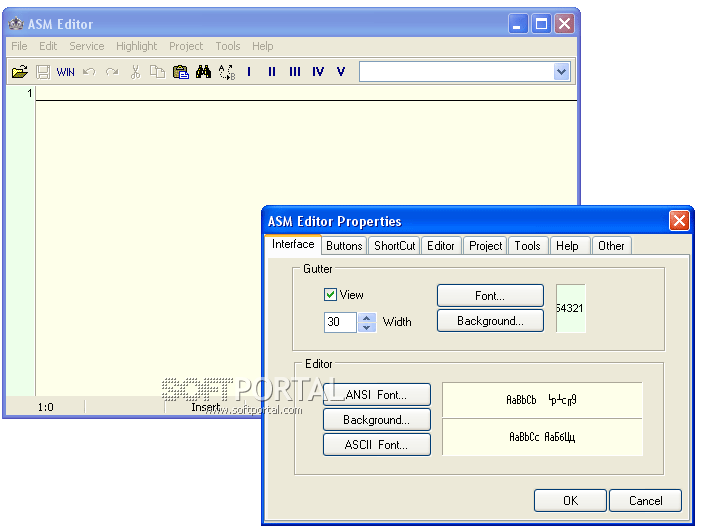Click the Roman numeral III toolbar button
This screenshot has height=531, width=701.
295,72
